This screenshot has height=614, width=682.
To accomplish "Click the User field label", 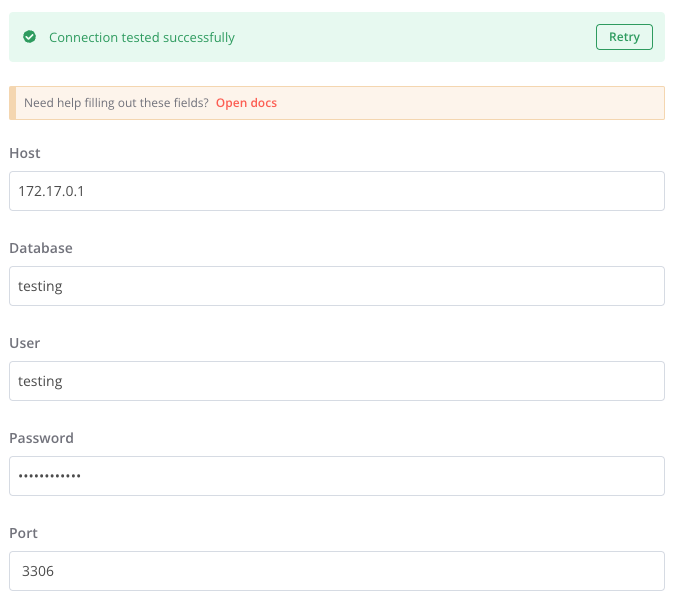I will click(x=25, y=343).
